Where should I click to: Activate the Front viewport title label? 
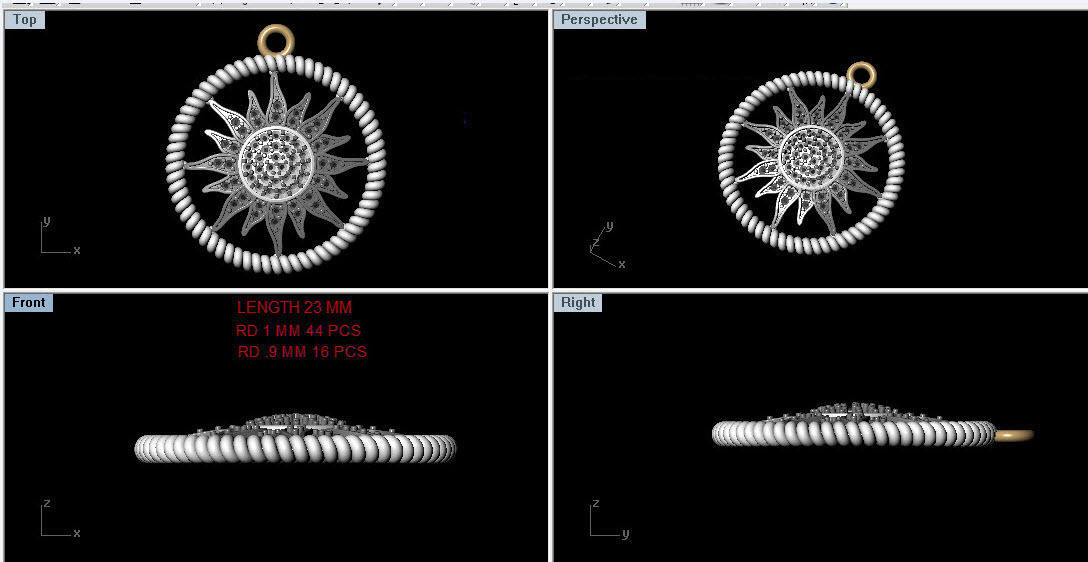(x=28, y=303)
